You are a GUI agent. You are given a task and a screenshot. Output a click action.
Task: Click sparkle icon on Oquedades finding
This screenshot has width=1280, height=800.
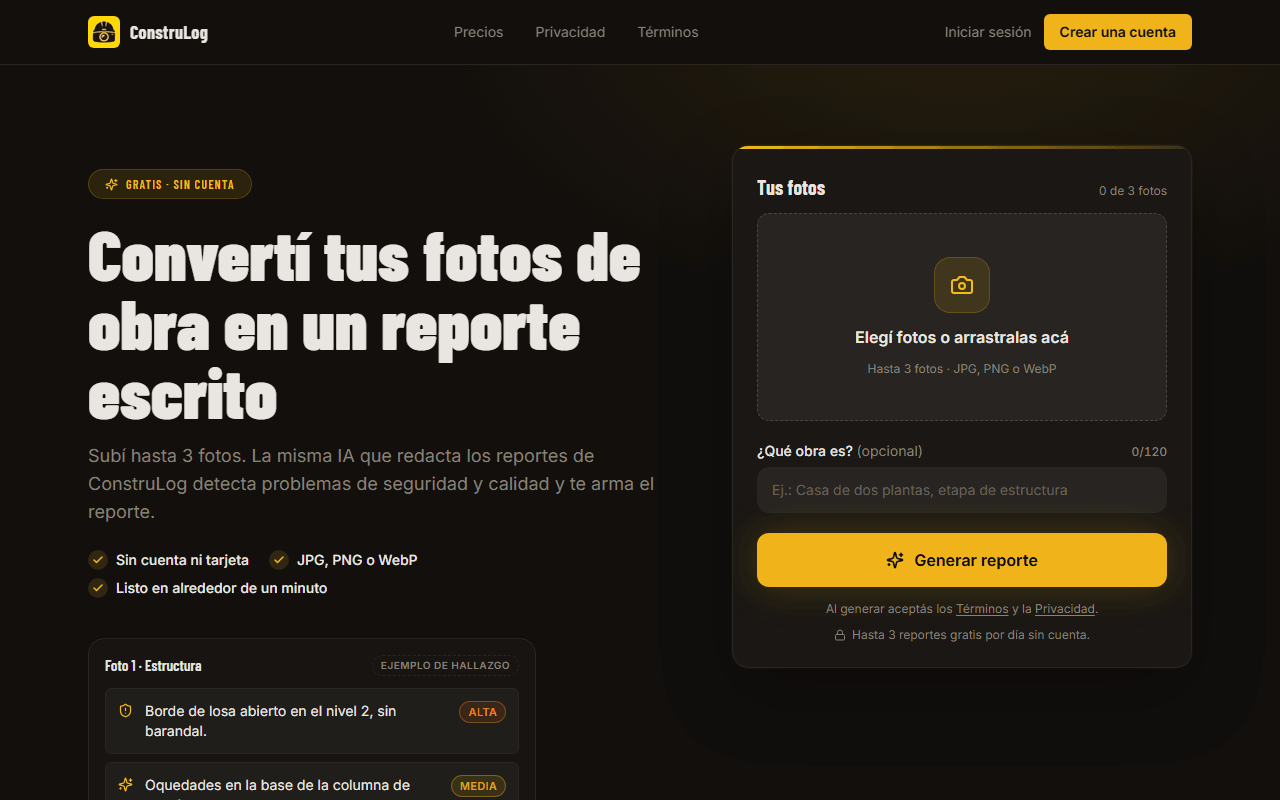pos(126,785)
